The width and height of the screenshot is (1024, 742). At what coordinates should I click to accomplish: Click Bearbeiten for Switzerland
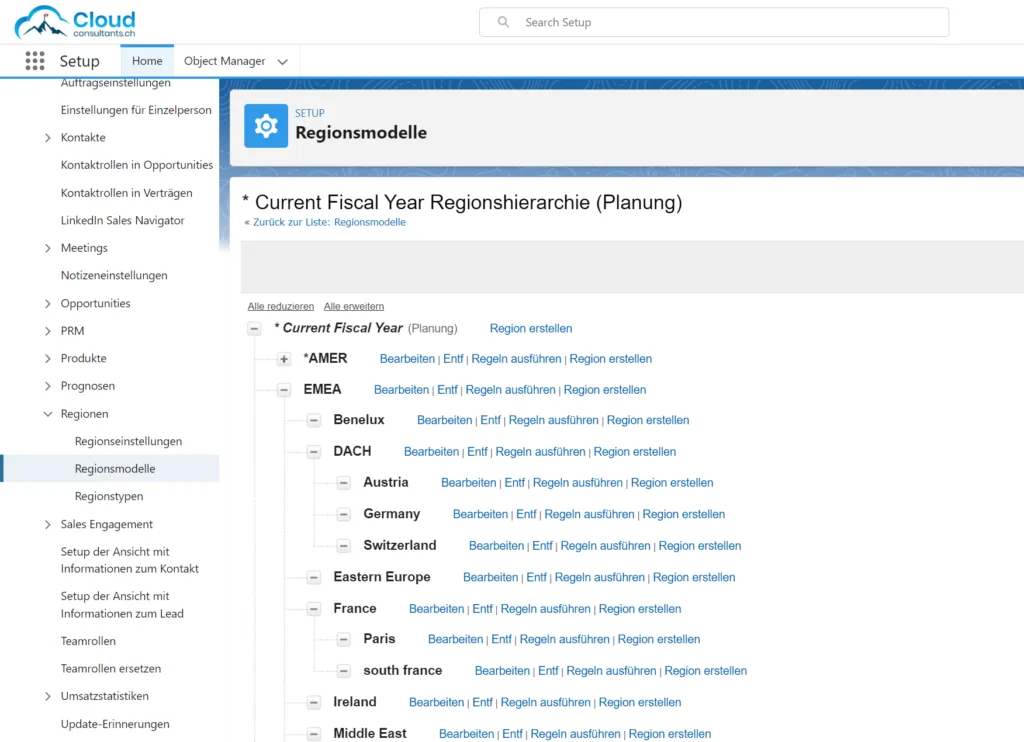pos(496,546)
